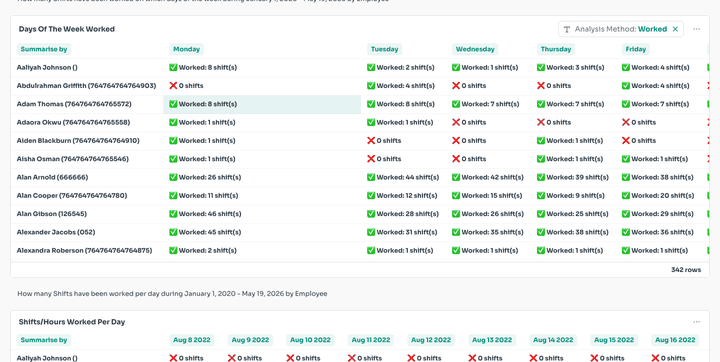Click the 342 rows count label
720x362 pixels.
(x=686, y=270)
